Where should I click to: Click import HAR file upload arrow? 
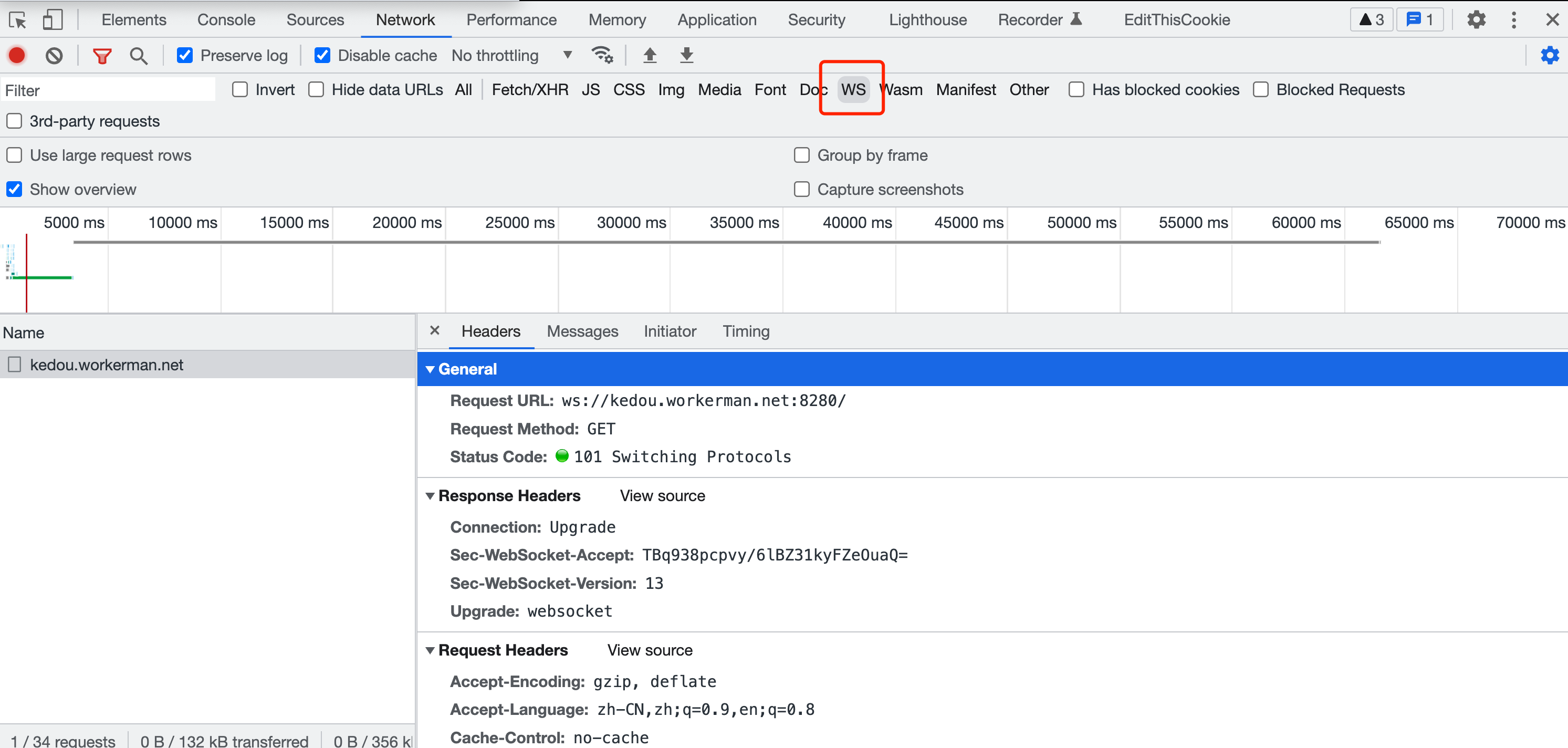click(650, 56)
